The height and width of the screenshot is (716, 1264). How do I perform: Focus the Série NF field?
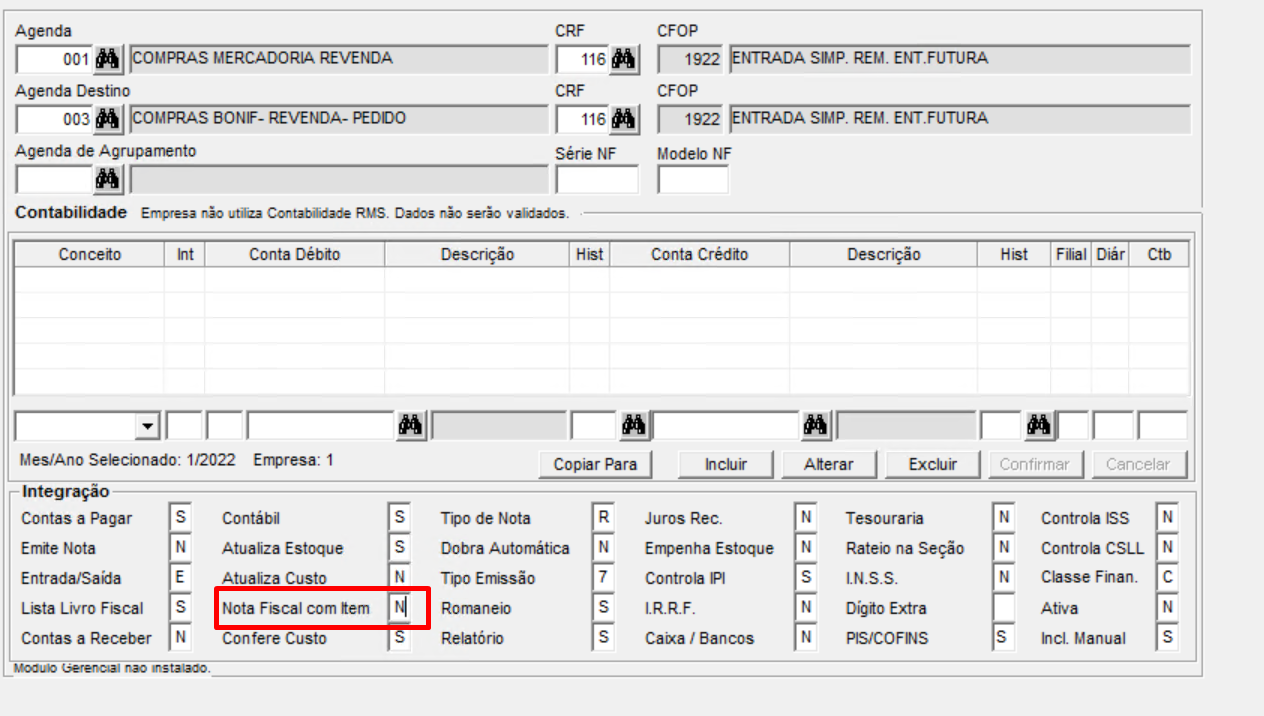[597, 179]
